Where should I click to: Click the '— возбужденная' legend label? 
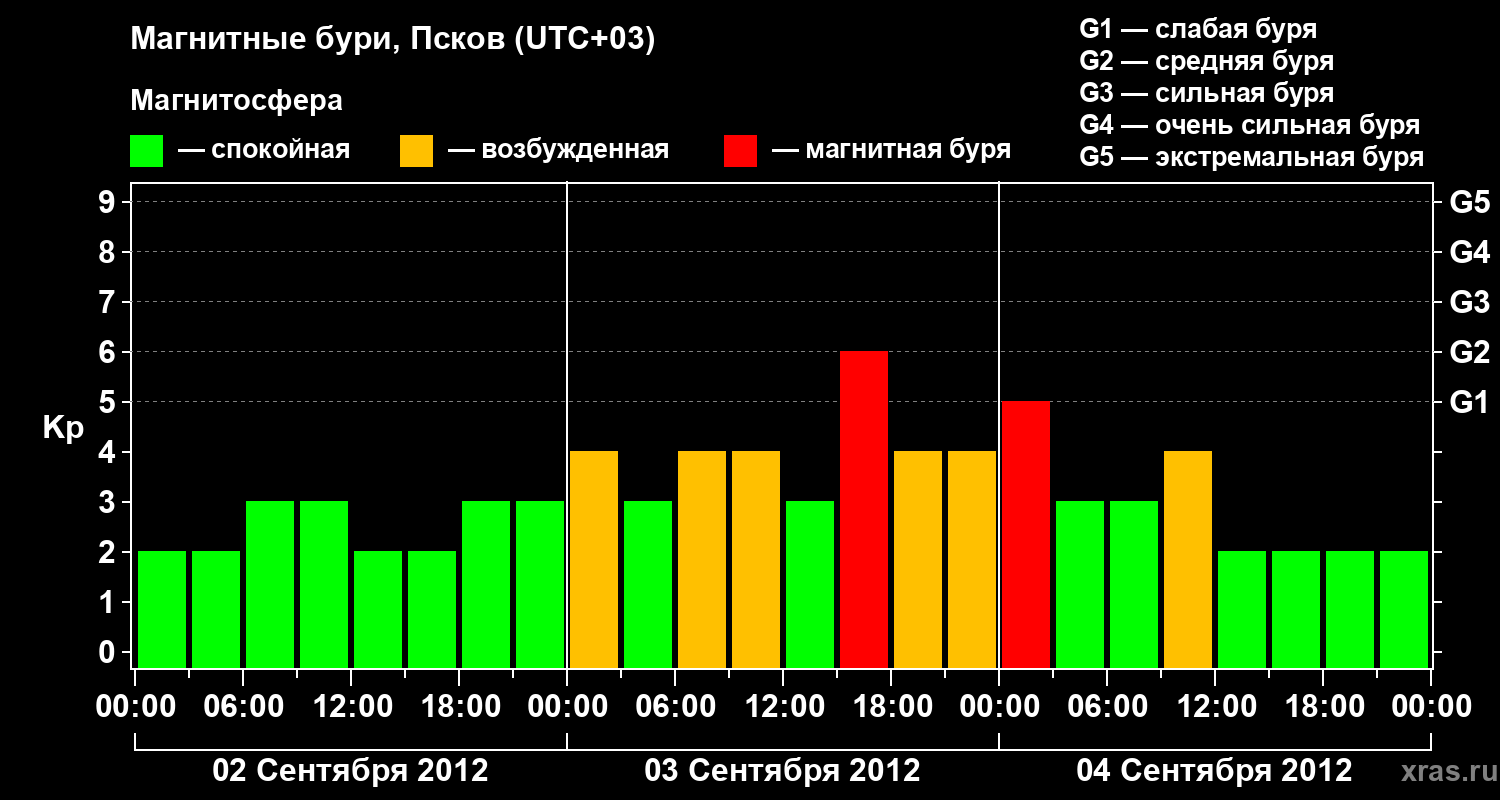[x=558, y=150]
